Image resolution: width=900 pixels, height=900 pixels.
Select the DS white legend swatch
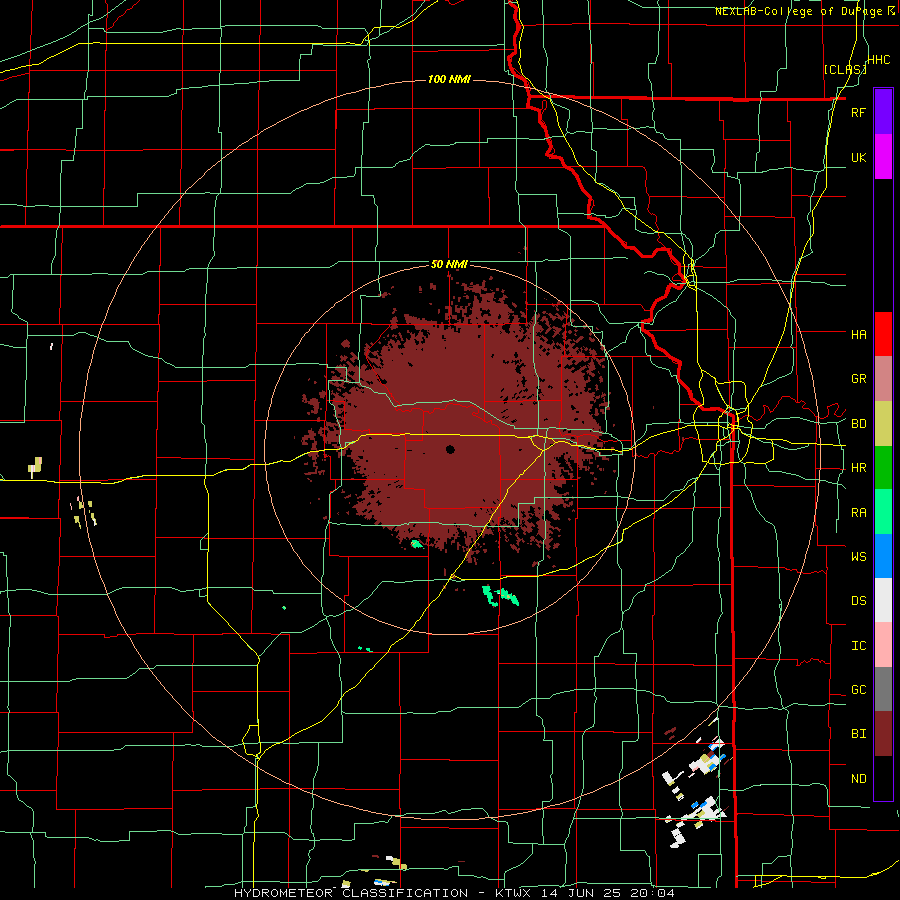click(883, 600)
